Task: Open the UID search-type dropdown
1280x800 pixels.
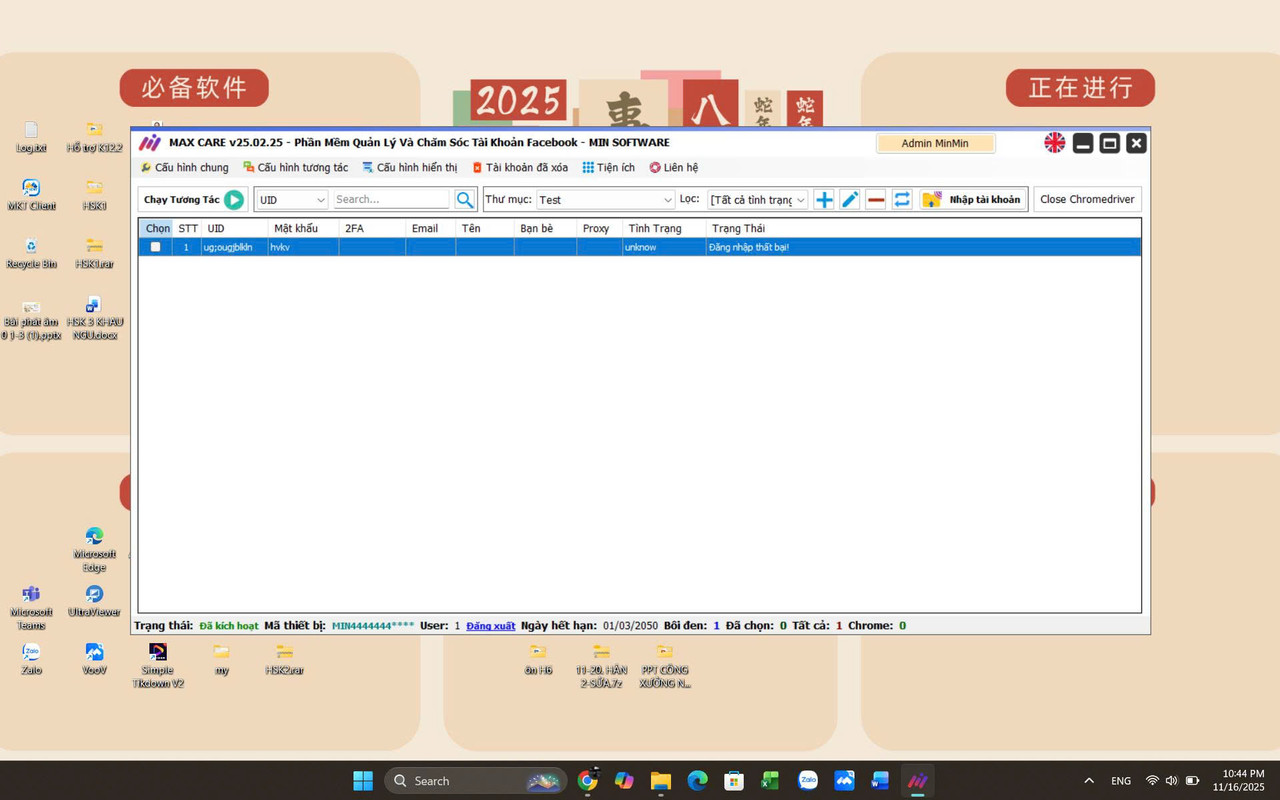Action: pos(291,200)
